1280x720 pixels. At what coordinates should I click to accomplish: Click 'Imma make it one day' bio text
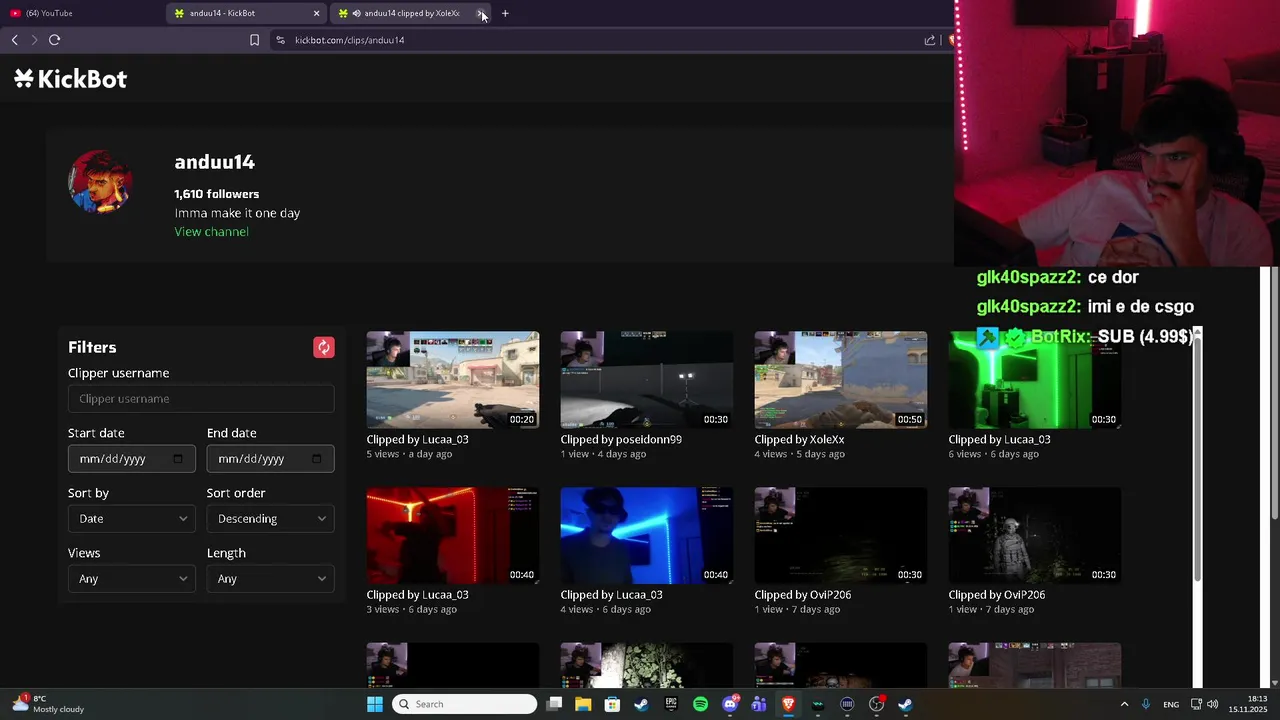237,213
